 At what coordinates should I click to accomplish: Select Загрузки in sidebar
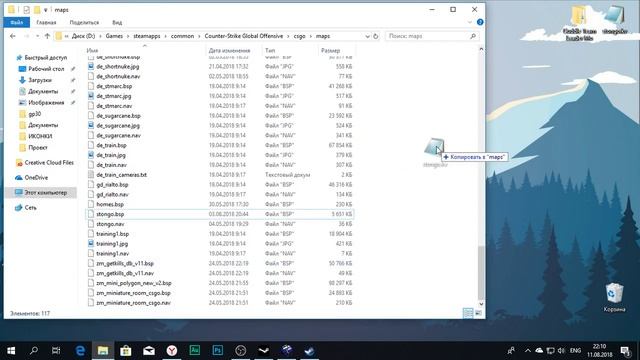click(x=40, y=80)
